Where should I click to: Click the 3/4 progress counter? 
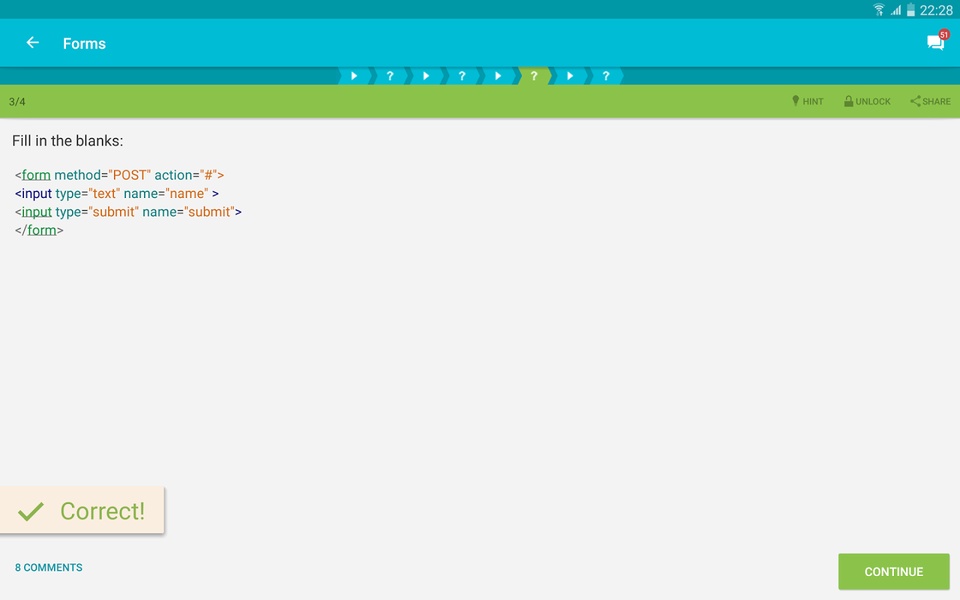point(17,102)
